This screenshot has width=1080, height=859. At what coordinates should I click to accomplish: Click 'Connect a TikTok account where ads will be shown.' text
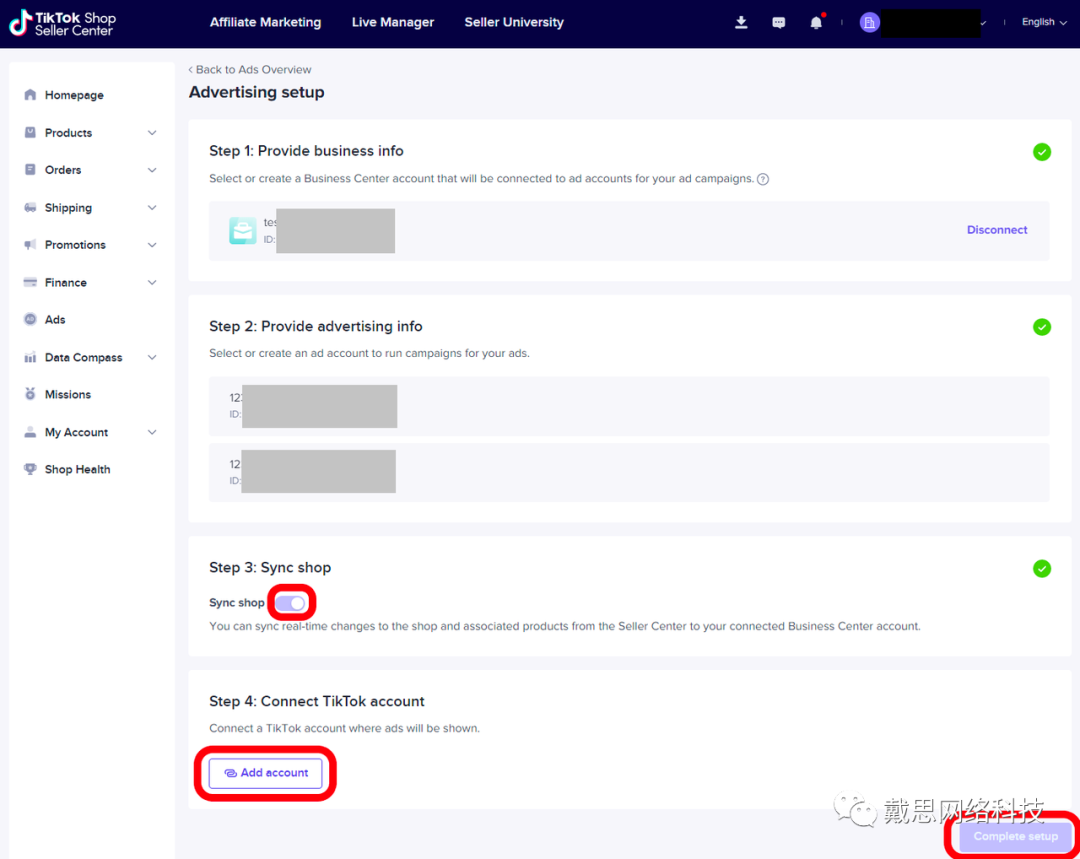344,728
